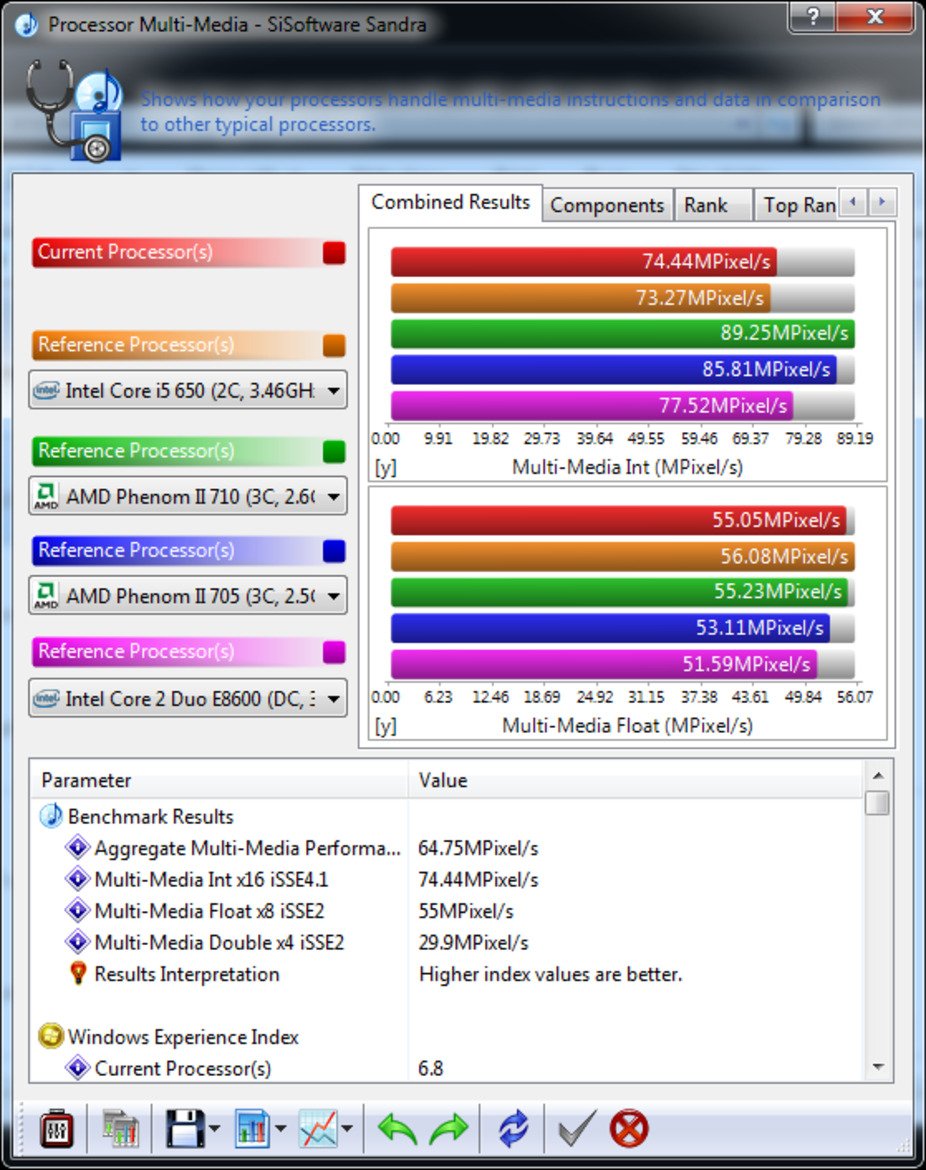Expand the save icon dropdown arrow
The image size is (926, 1170).
(214, 1128)
